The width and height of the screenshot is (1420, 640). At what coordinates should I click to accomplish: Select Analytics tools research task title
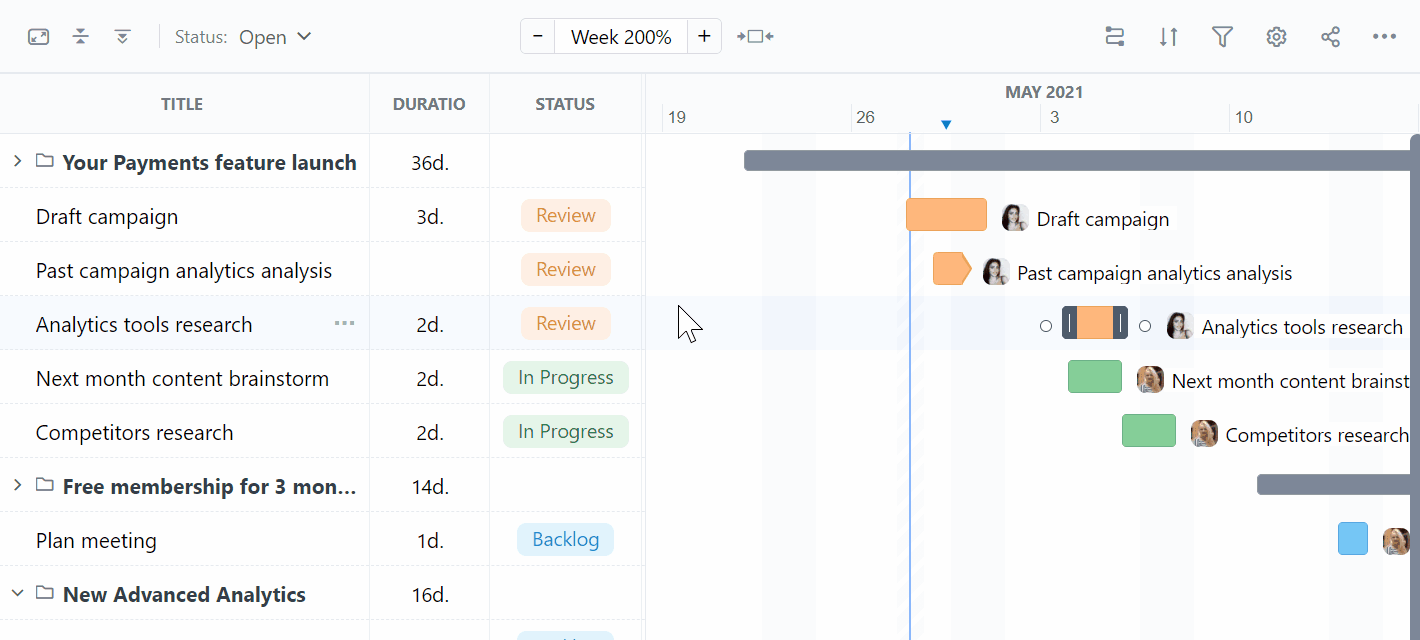pos(144,325)
